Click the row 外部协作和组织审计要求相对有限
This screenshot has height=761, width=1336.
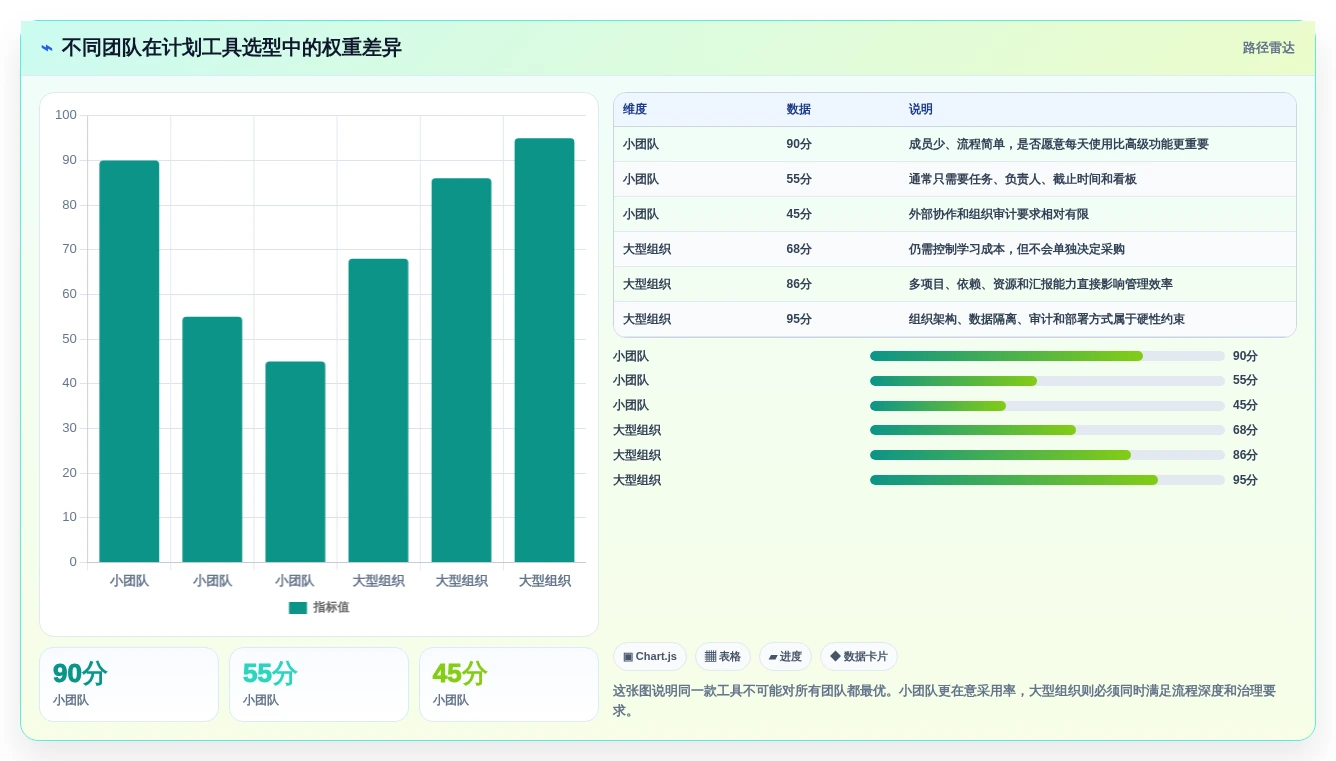(955, 214)
